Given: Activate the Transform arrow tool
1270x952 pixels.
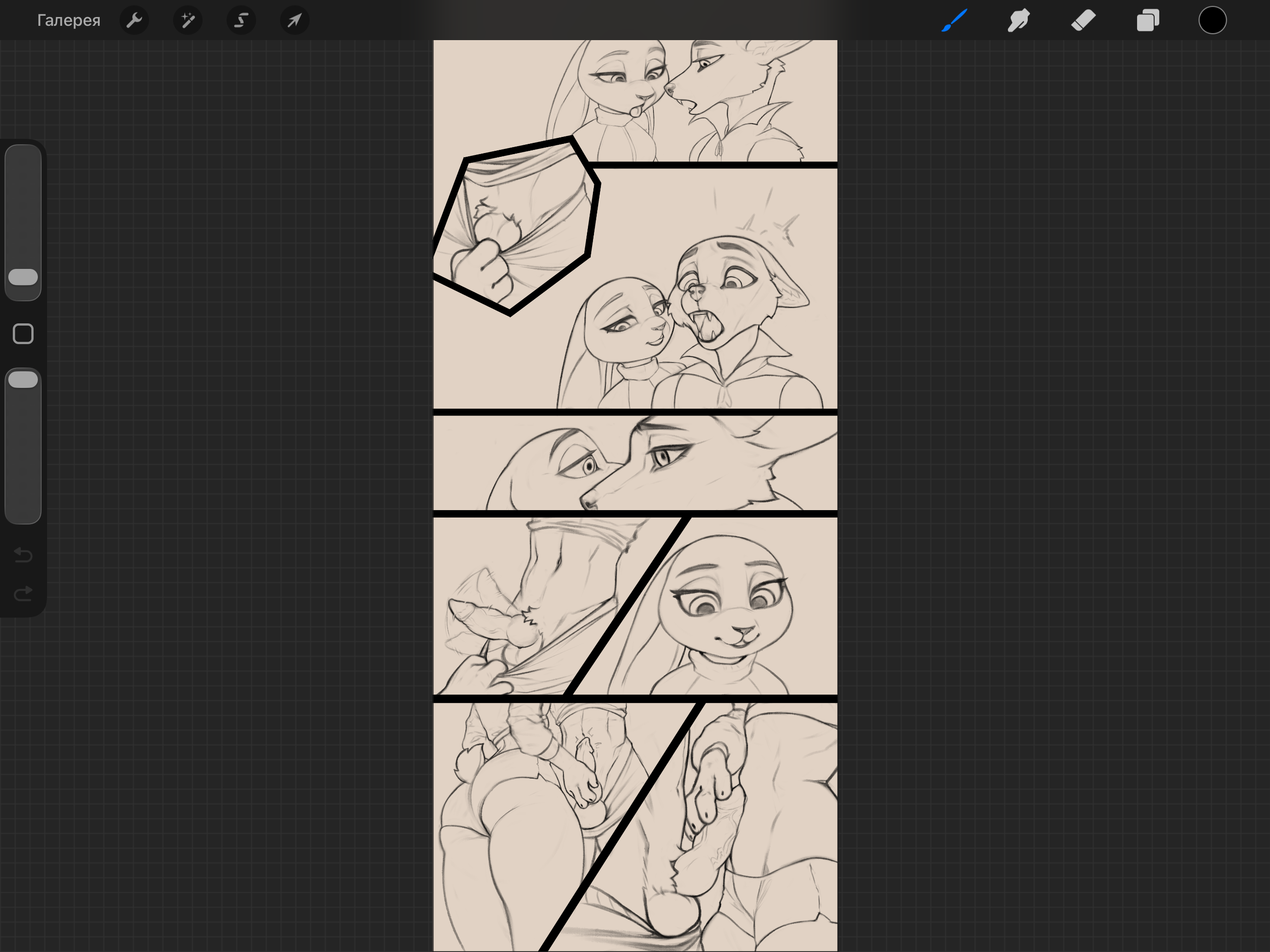Looking at the screenshot, I should pyautogui.click(x=294, y=21).
